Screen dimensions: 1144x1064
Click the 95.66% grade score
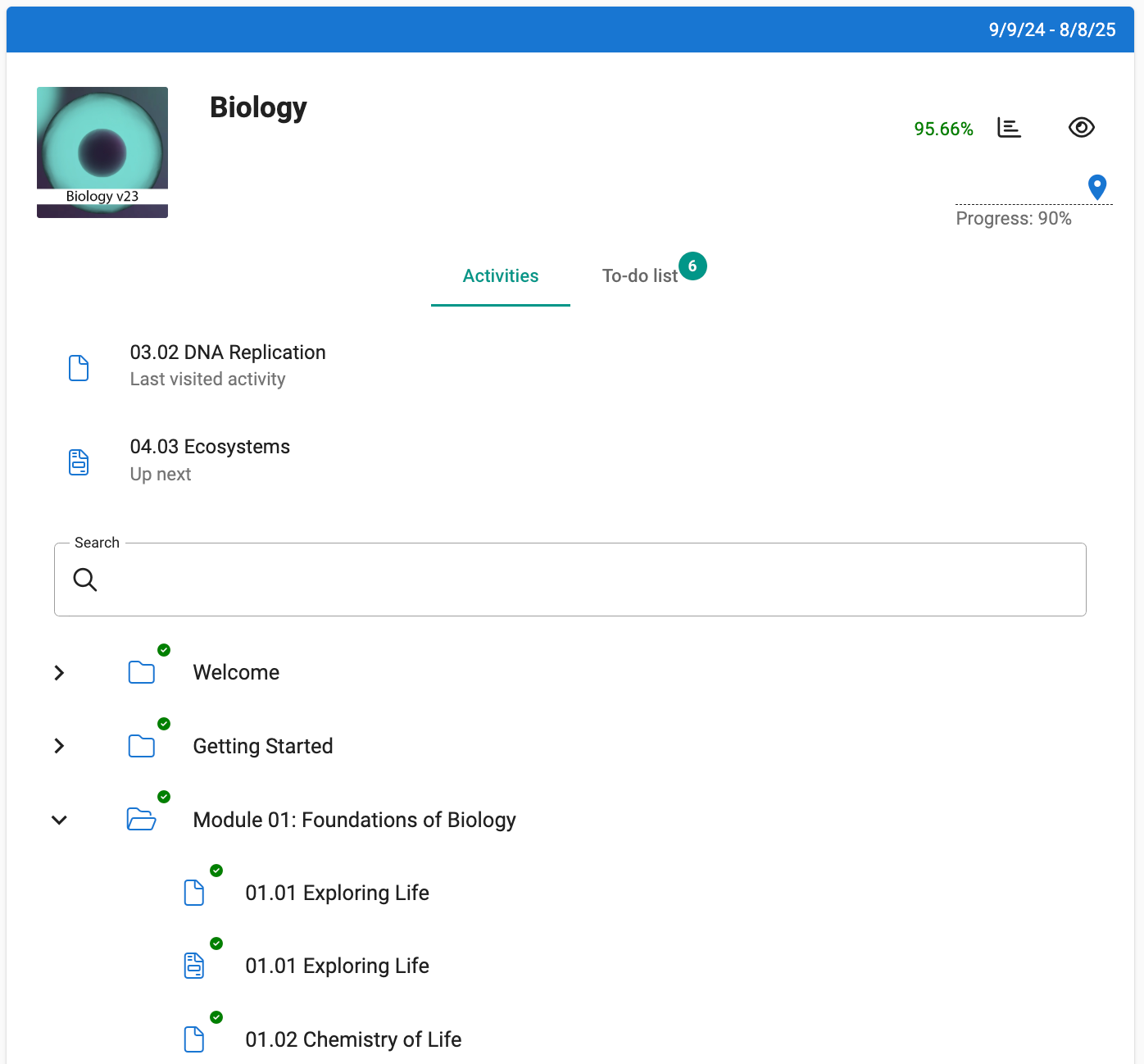pos(943,130)
